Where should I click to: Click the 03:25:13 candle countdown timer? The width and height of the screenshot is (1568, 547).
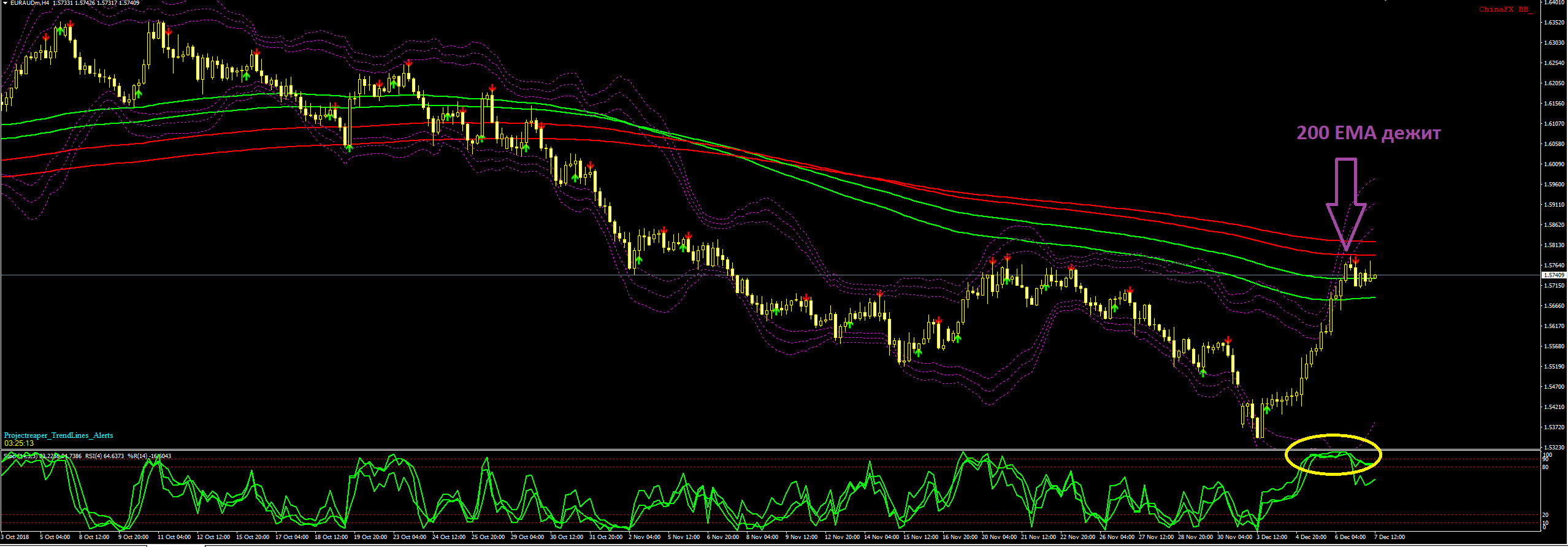click(x=19, y=443)
